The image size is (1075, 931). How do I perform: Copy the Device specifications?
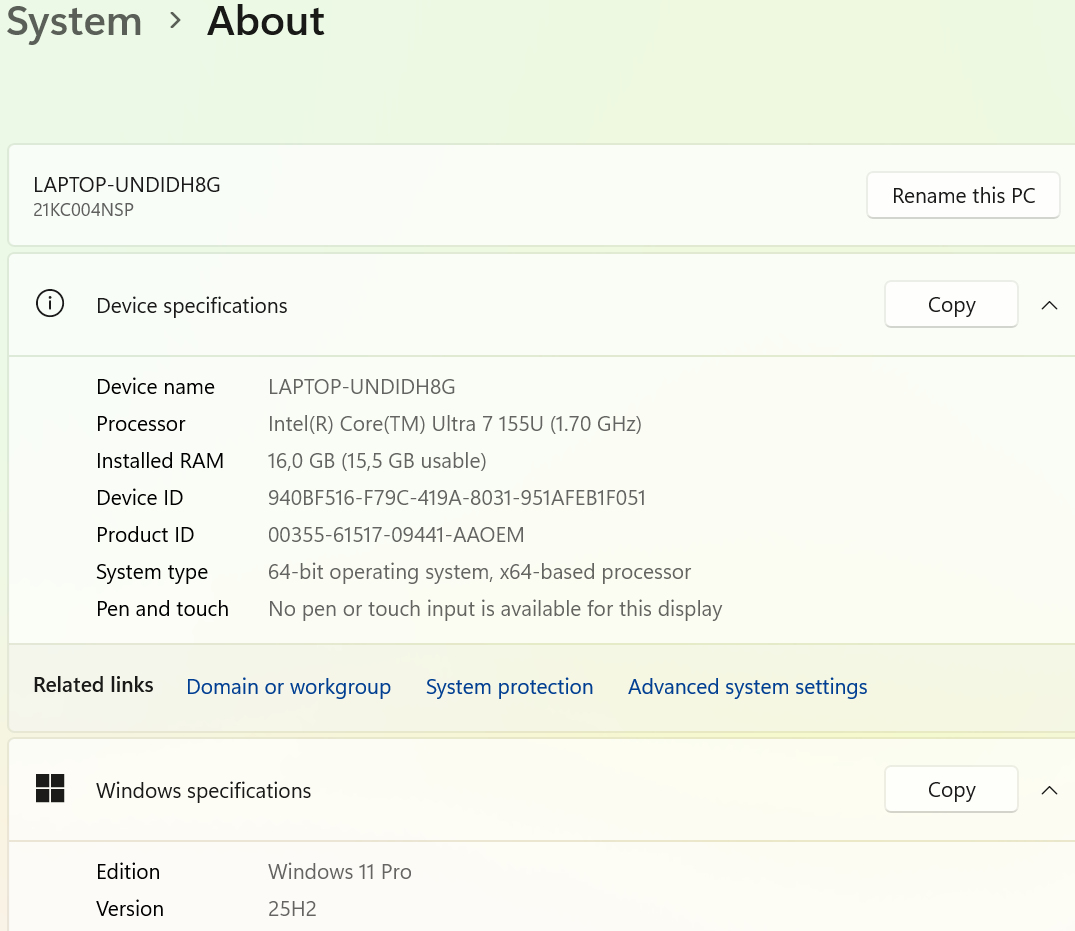pyautogui.click(x=952, y=304)
